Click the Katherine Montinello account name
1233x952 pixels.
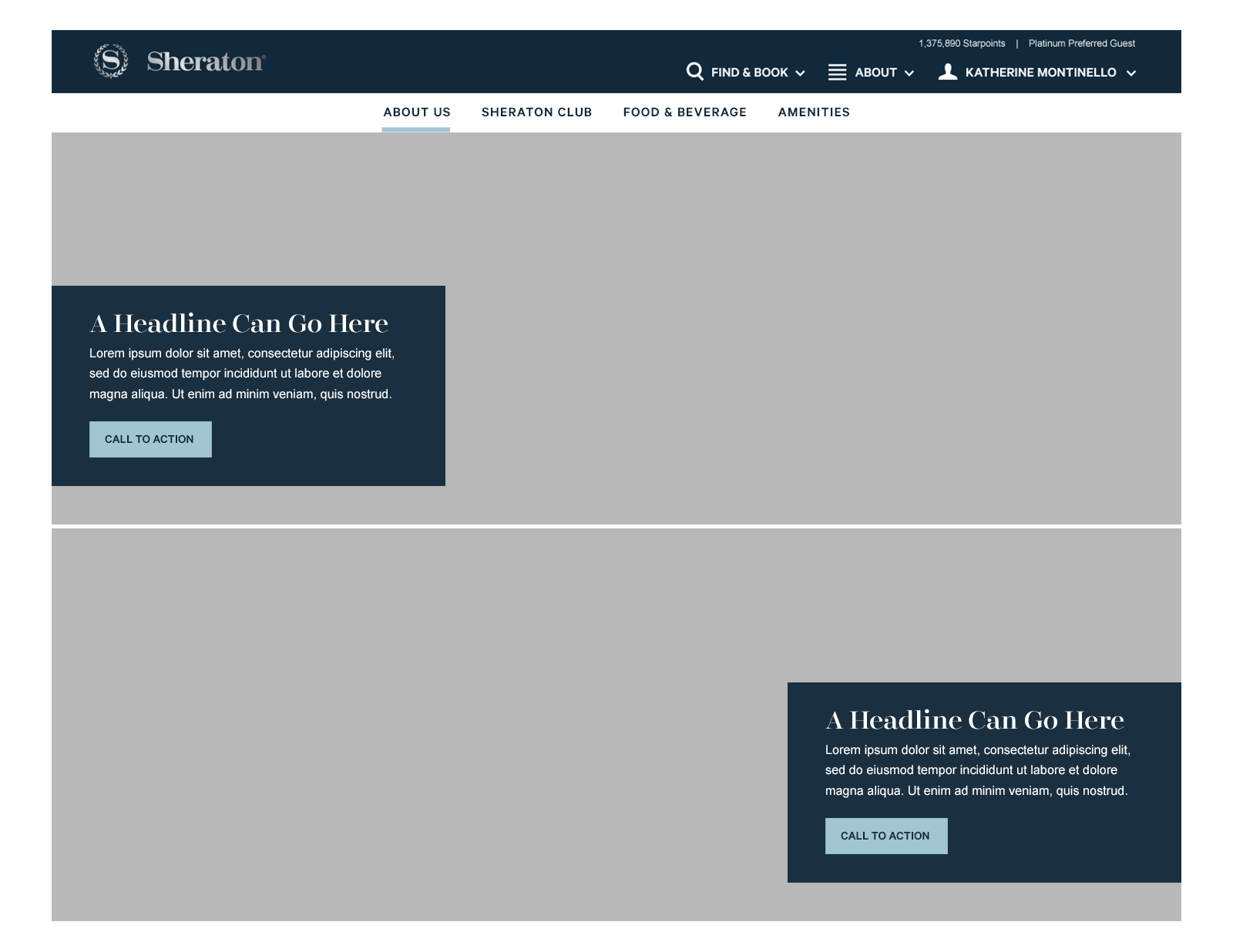coord(1040,72)
